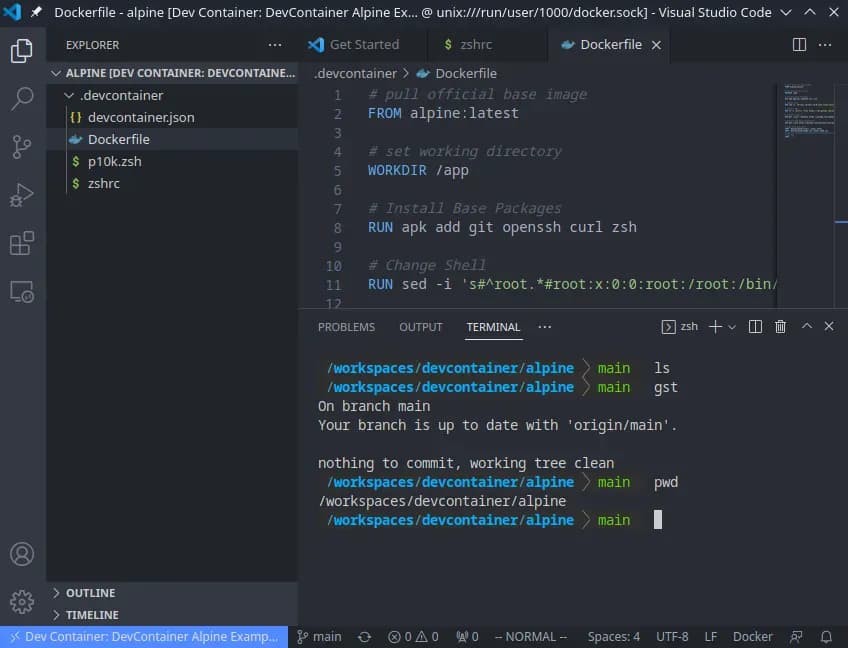Synchronize changes with sync icon
Screen dimensions: 848x648
tap(365, 637)
